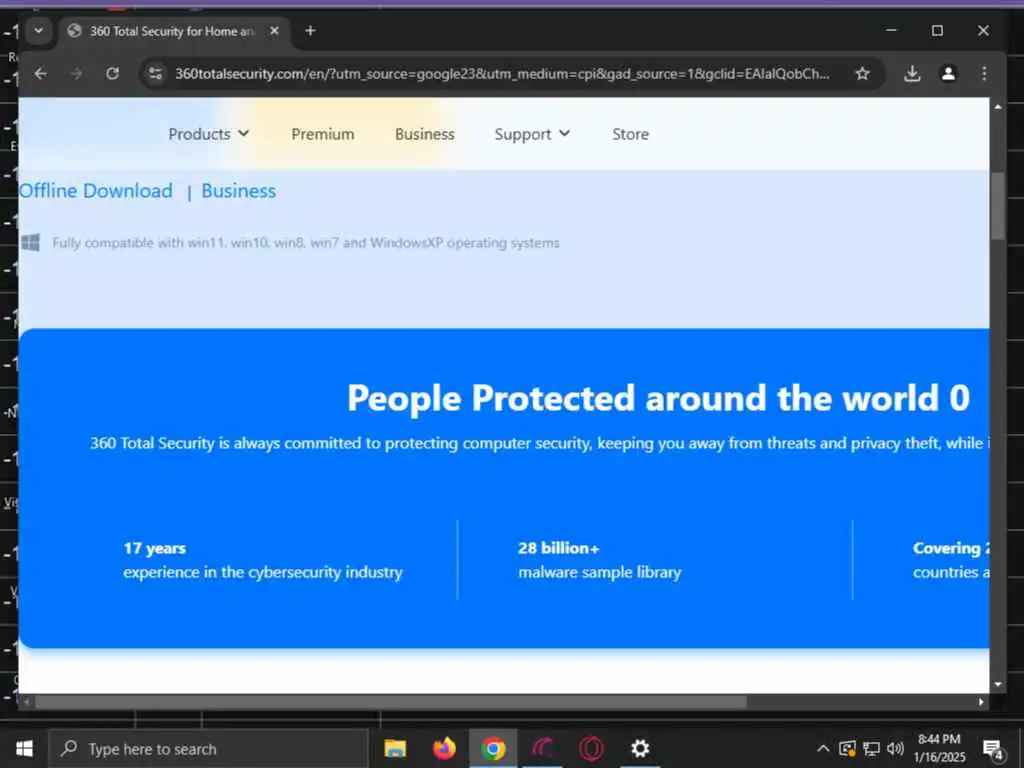The image size is (1024, 768).
Task: Click the browser forward arrow
Action: coord(76,74)
